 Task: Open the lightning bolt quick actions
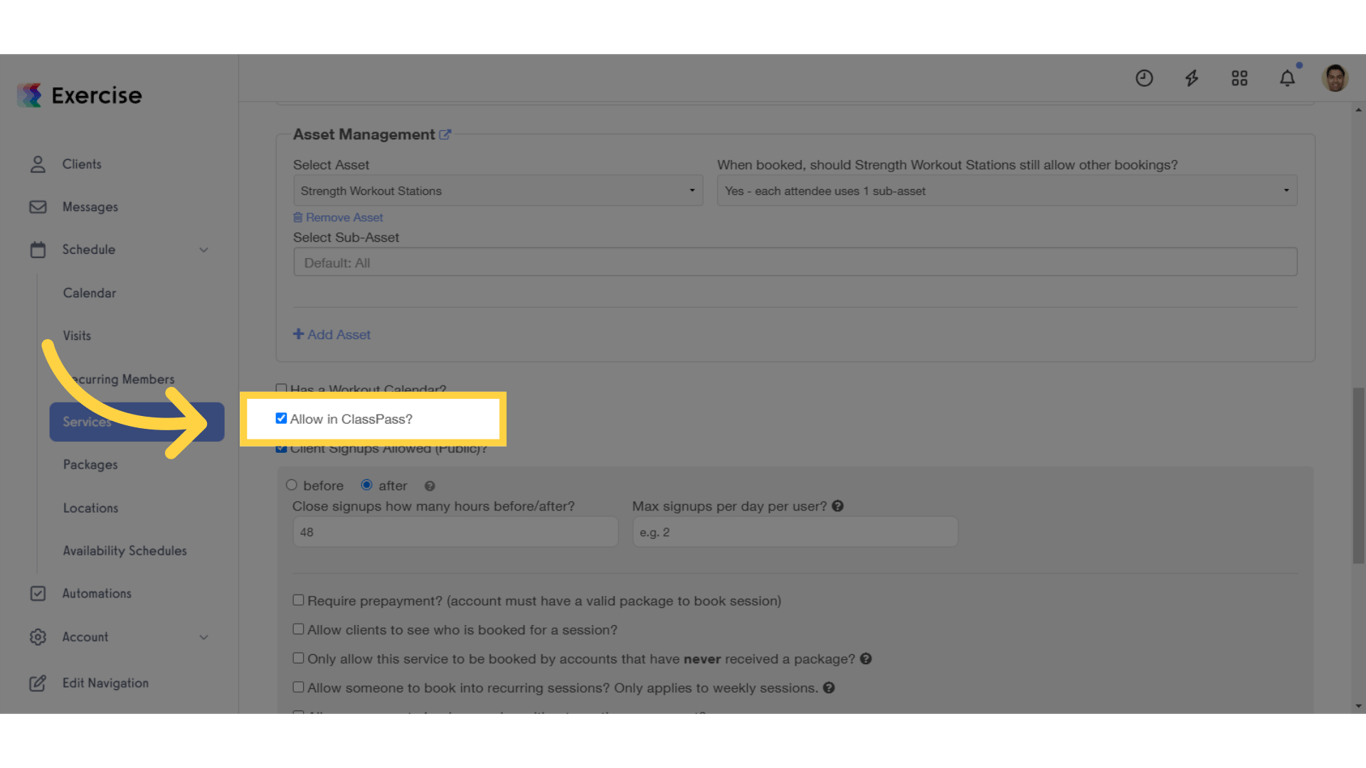(1192, 78)
